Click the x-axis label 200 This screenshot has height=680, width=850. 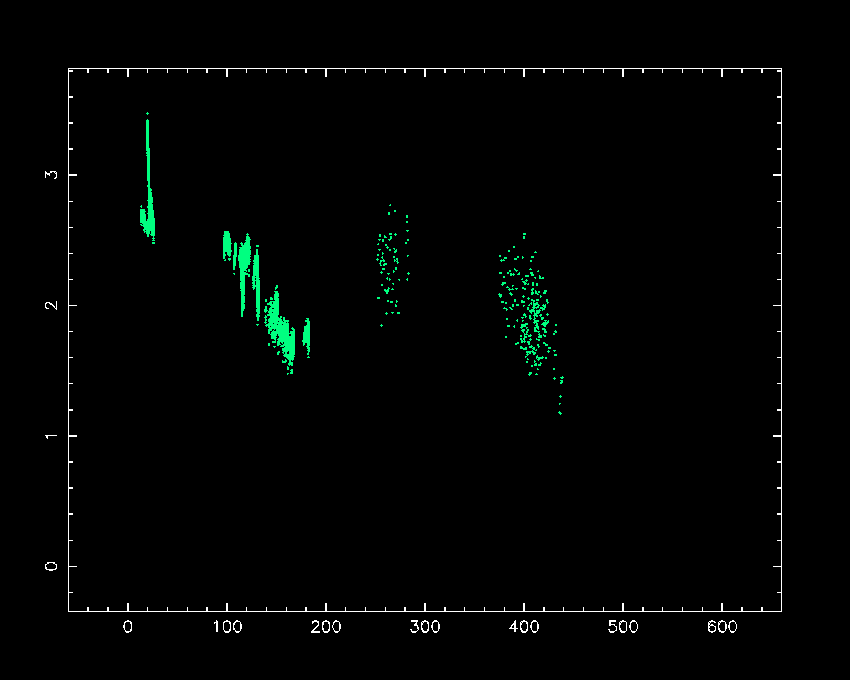(x=326, y=627)
